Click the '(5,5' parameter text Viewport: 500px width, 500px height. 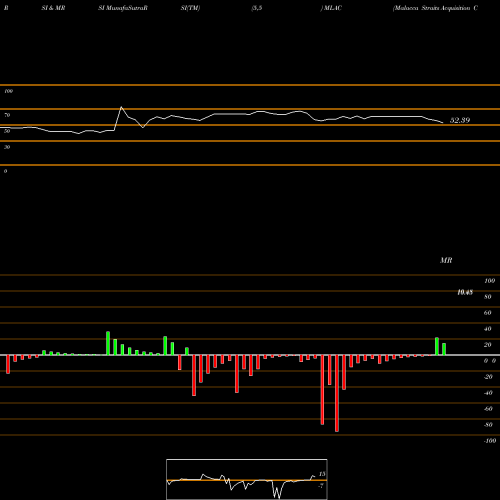257,8
